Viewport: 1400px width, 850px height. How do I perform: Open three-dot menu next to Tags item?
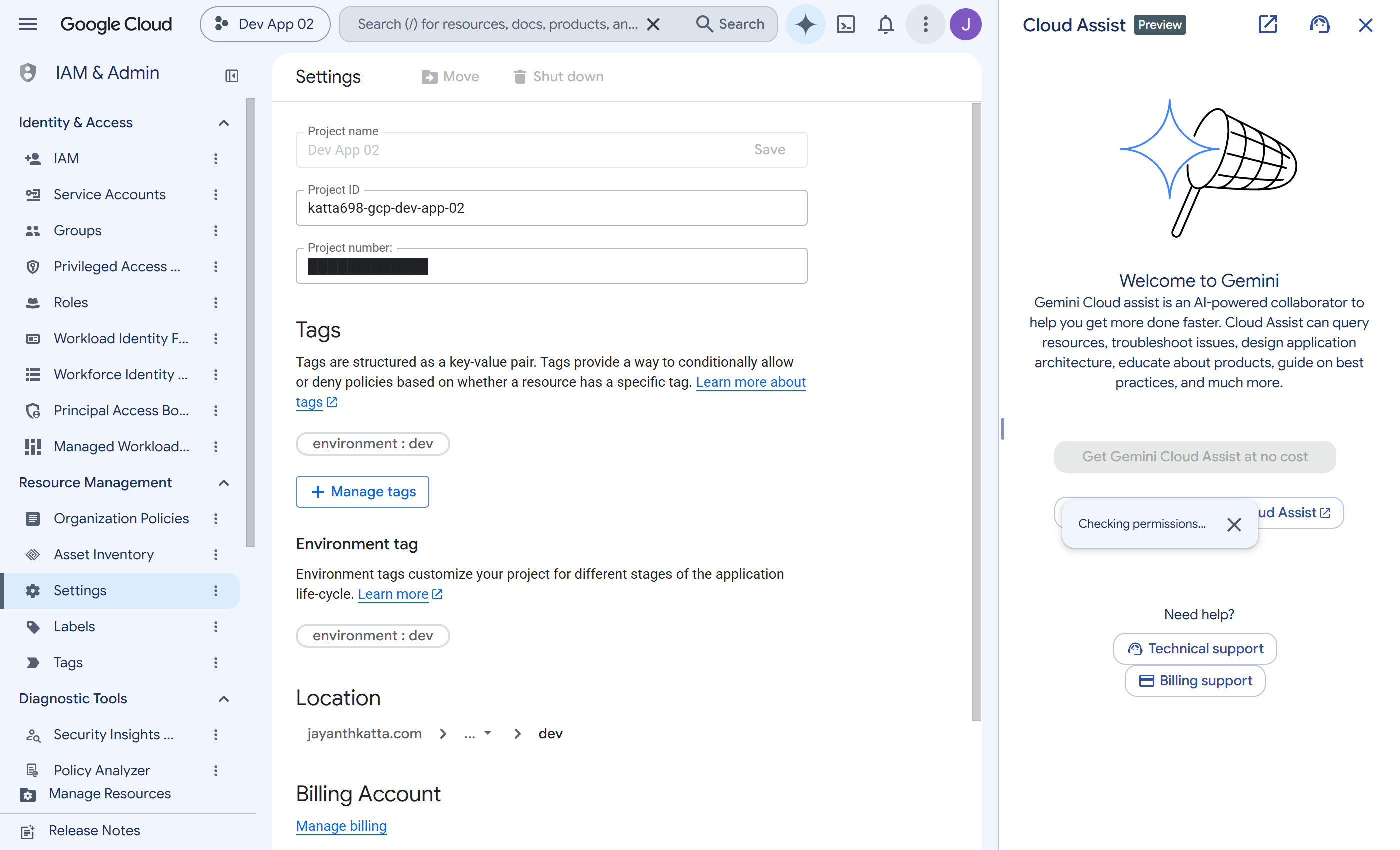216,662
